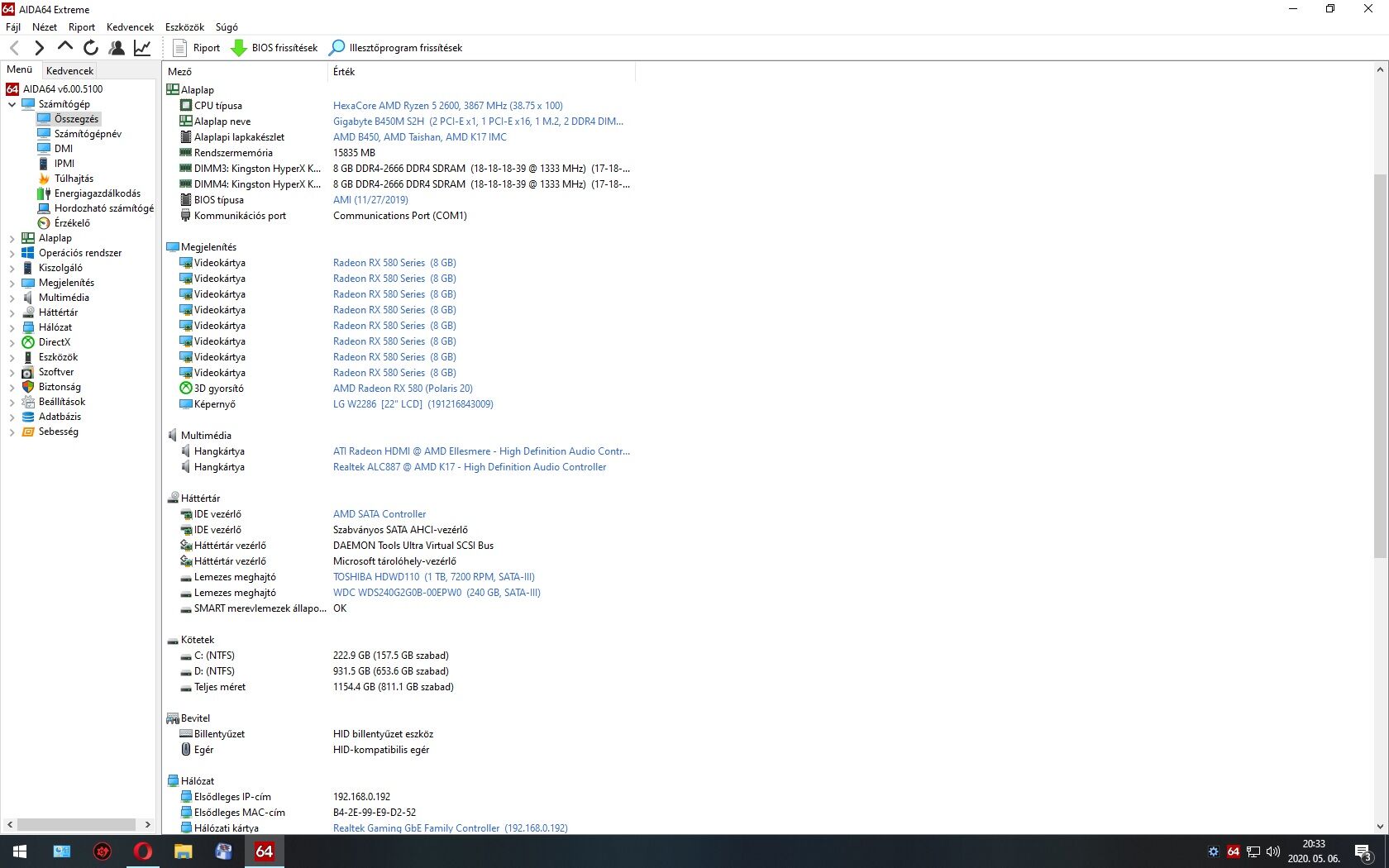Select Számítógépnév in the sidebar tree
Viewport: 1389px width, 868px height.
click(88, 134)
